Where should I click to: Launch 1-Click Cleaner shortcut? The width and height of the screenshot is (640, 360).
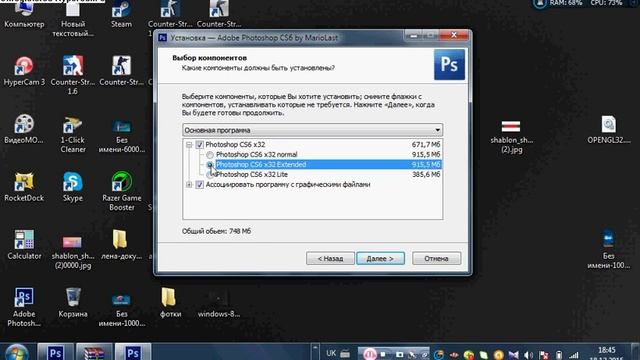click(x=73, y=135)
